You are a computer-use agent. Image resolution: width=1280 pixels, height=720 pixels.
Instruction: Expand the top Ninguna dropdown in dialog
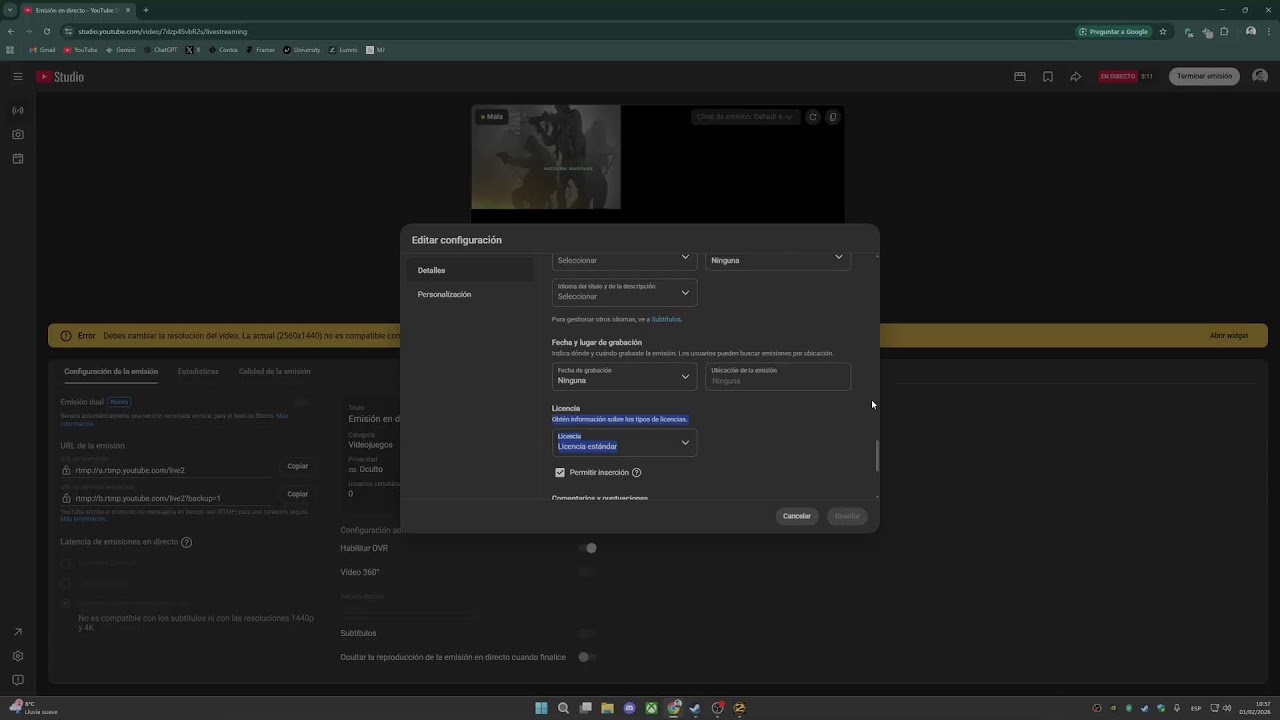point(778,260)
